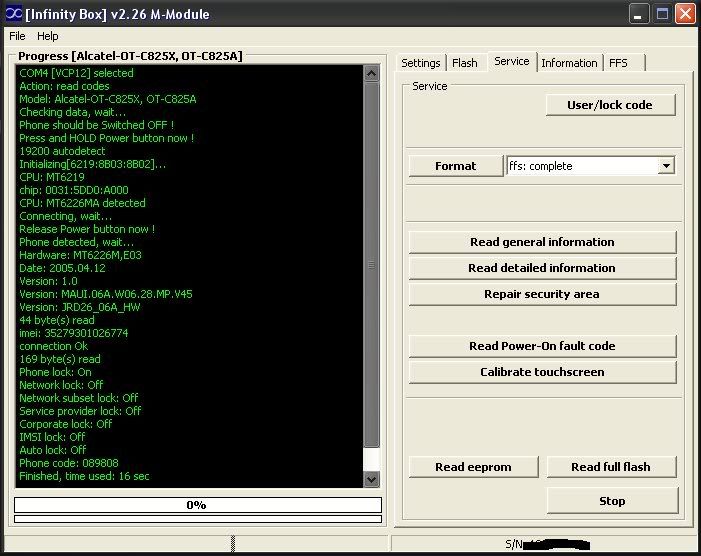
Task: Click log line 'imei: 35279301026774'
Action: (x=73, y=333)
